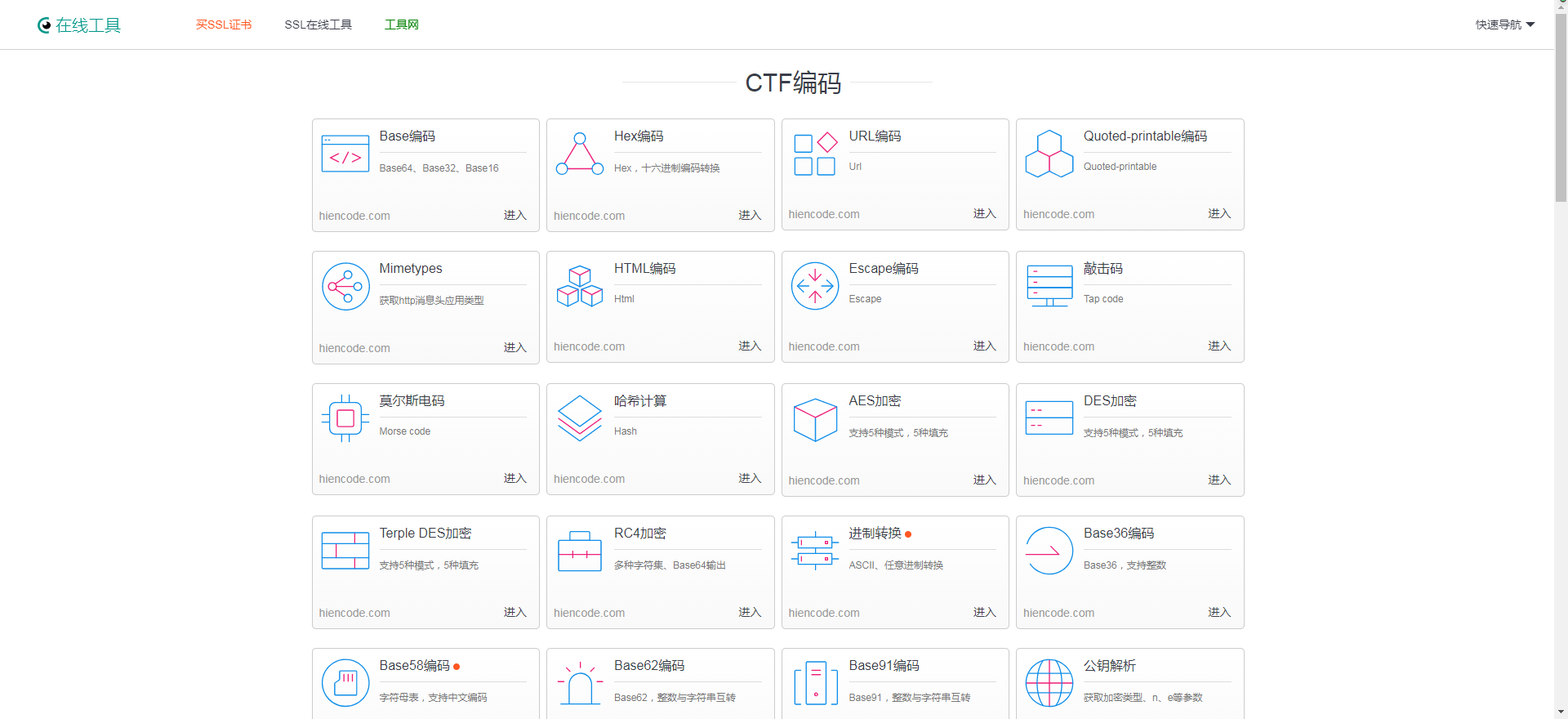Open the 工具网 nav item
Viewport: 1568px width, 719px height.
tap(402, 25)
